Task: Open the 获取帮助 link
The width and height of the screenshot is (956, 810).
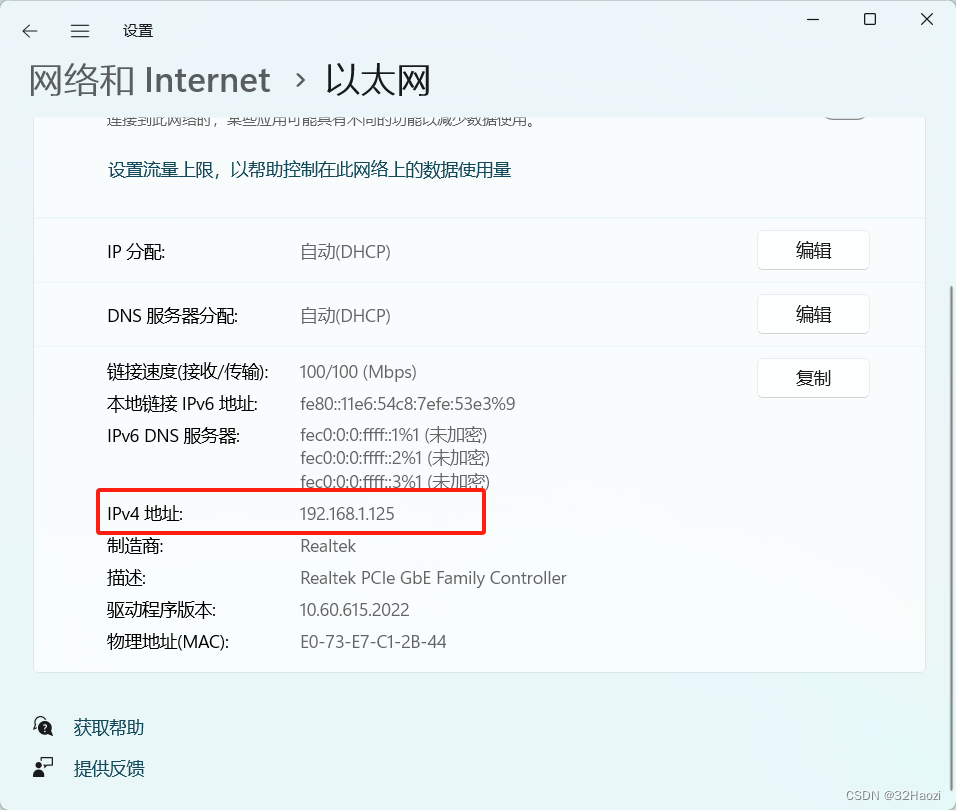Action: (x=108, y=727)
